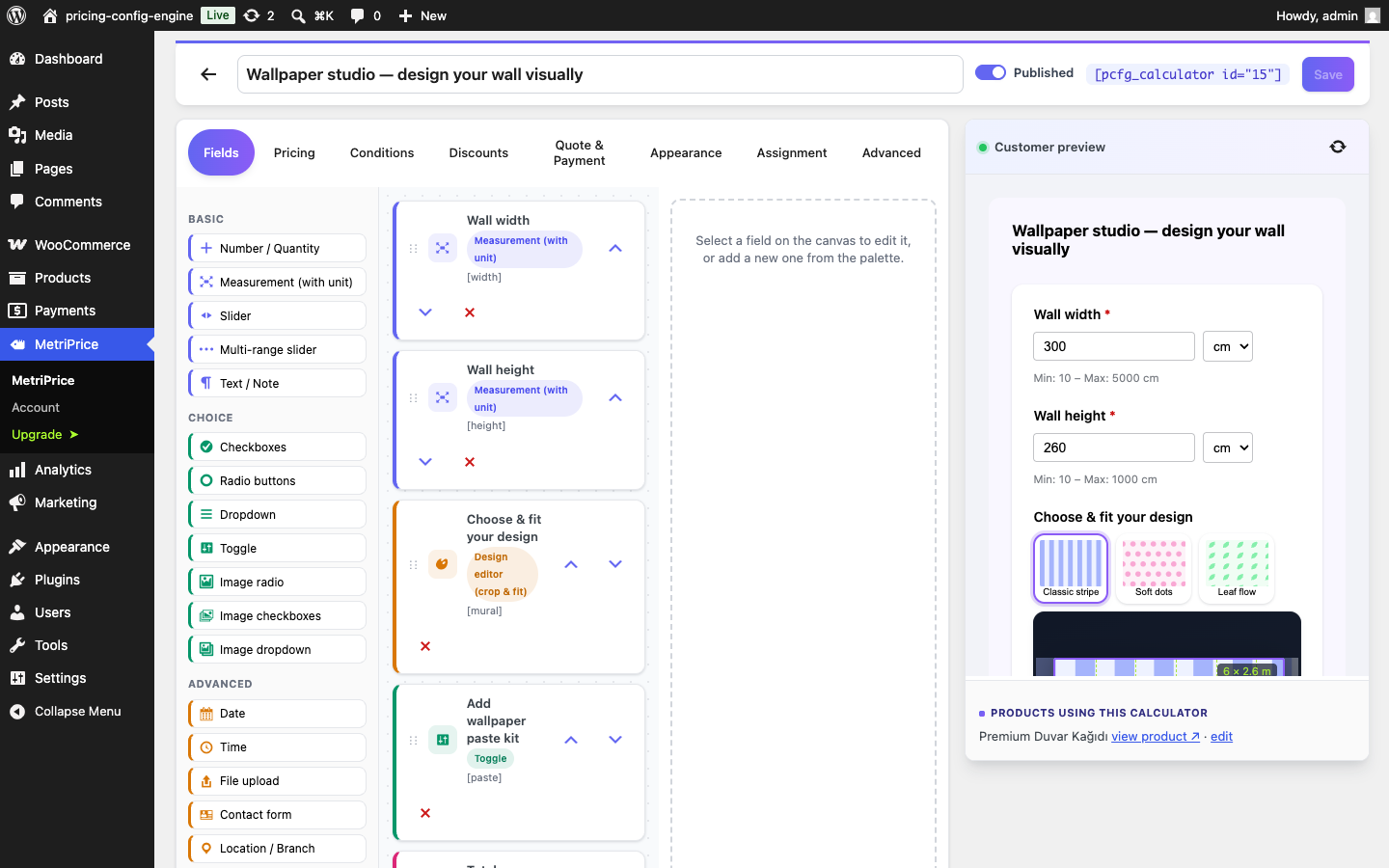Click the paste kit Toggle field icon
1389x868 pixels.
point(443,740)
